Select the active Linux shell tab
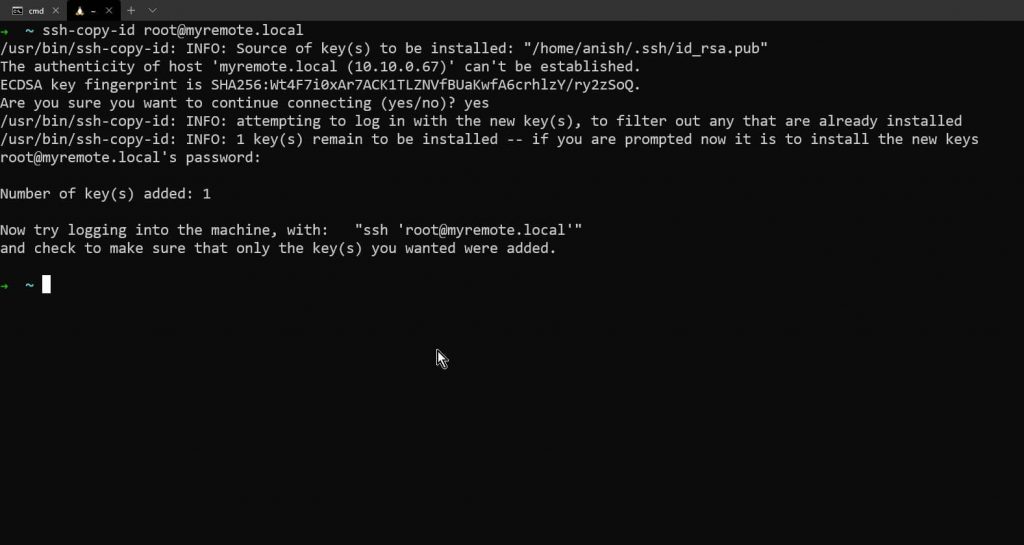1024x545 pixels. [x=93, y=10]
